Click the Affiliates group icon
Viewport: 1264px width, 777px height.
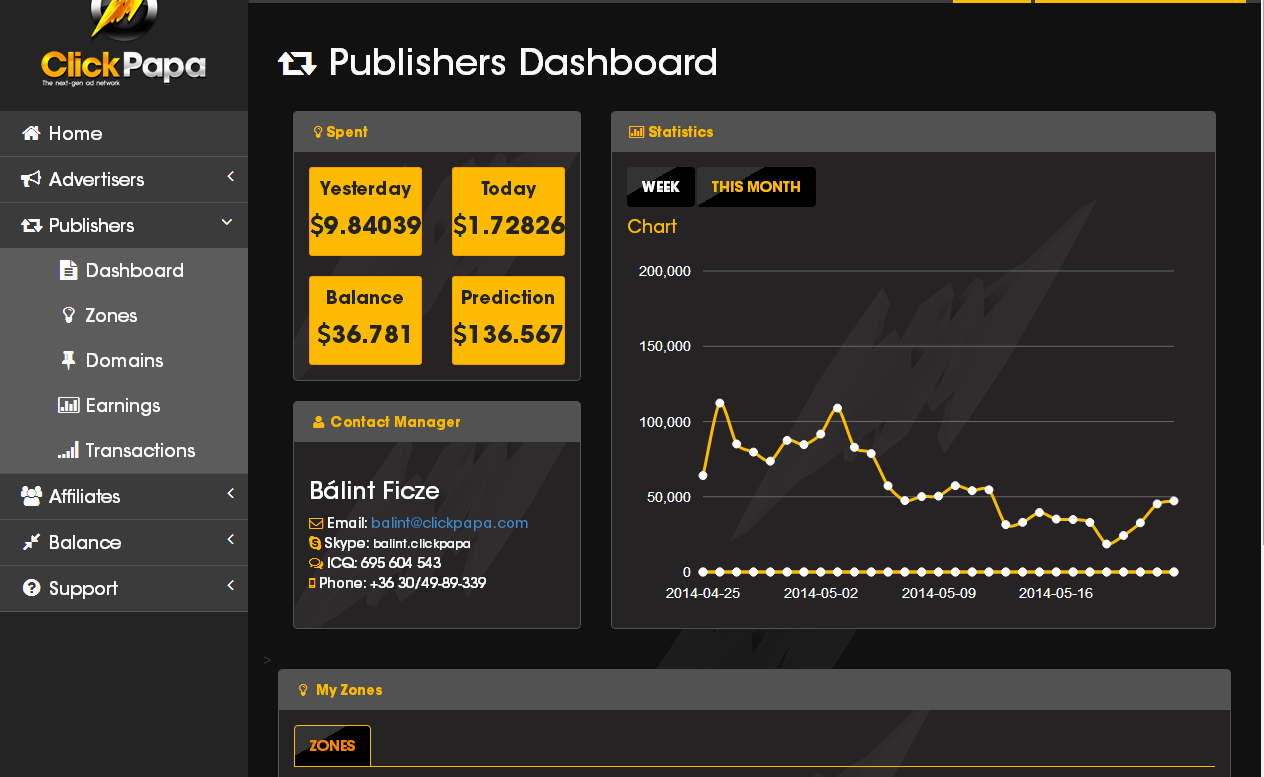click(x=31, y=496)
